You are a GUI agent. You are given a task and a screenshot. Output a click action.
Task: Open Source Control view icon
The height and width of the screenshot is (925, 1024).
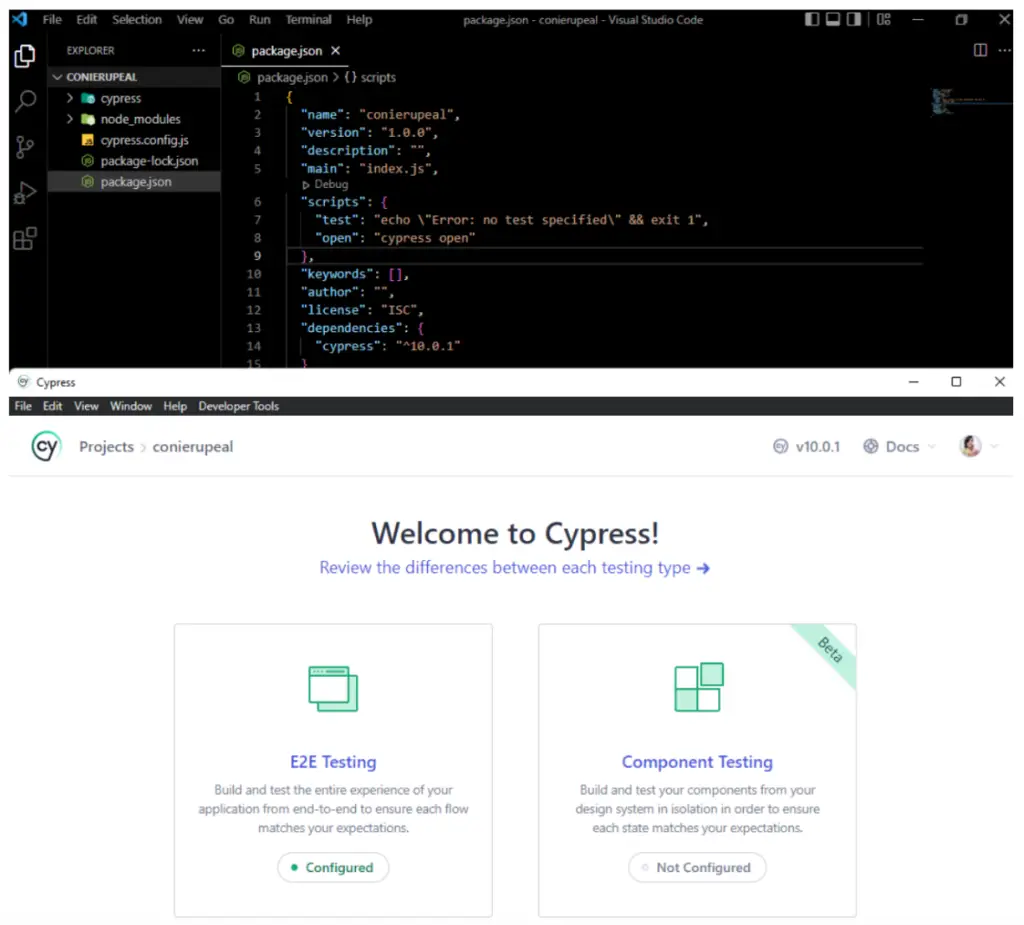coord(25,148)
